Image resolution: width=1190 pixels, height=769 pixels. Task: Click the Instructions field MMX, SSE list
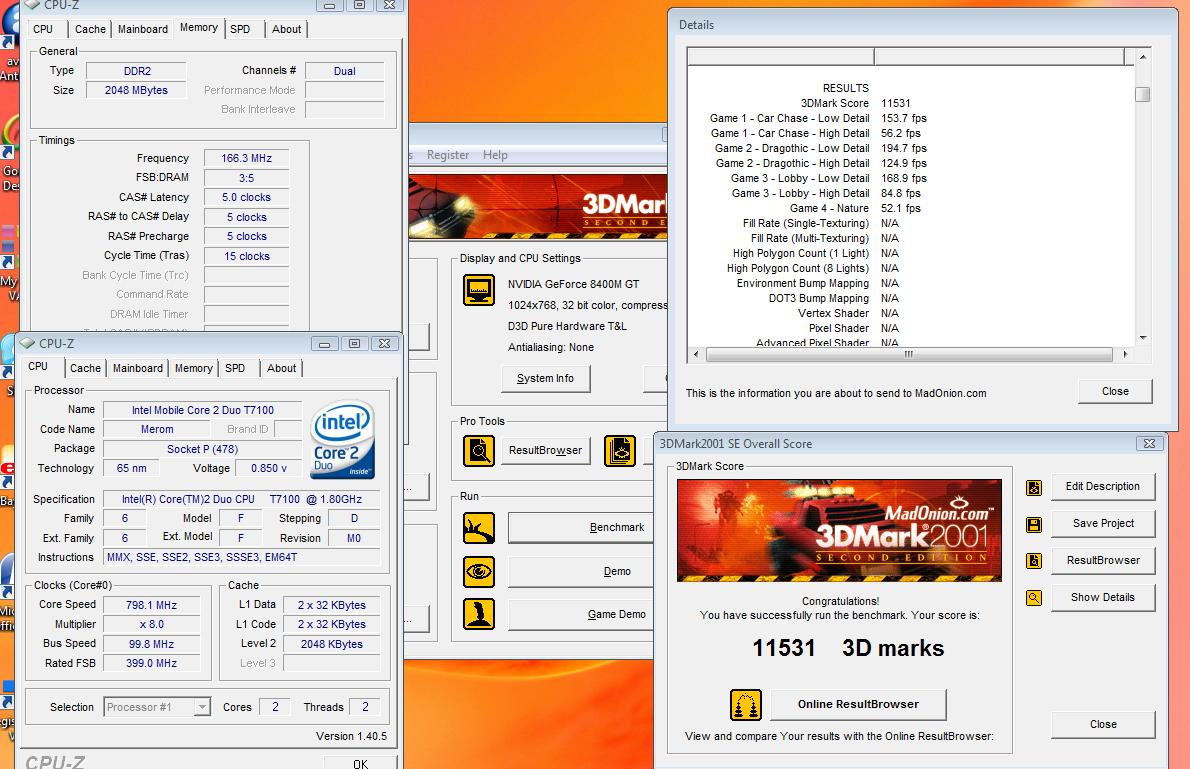click(241, 557)
